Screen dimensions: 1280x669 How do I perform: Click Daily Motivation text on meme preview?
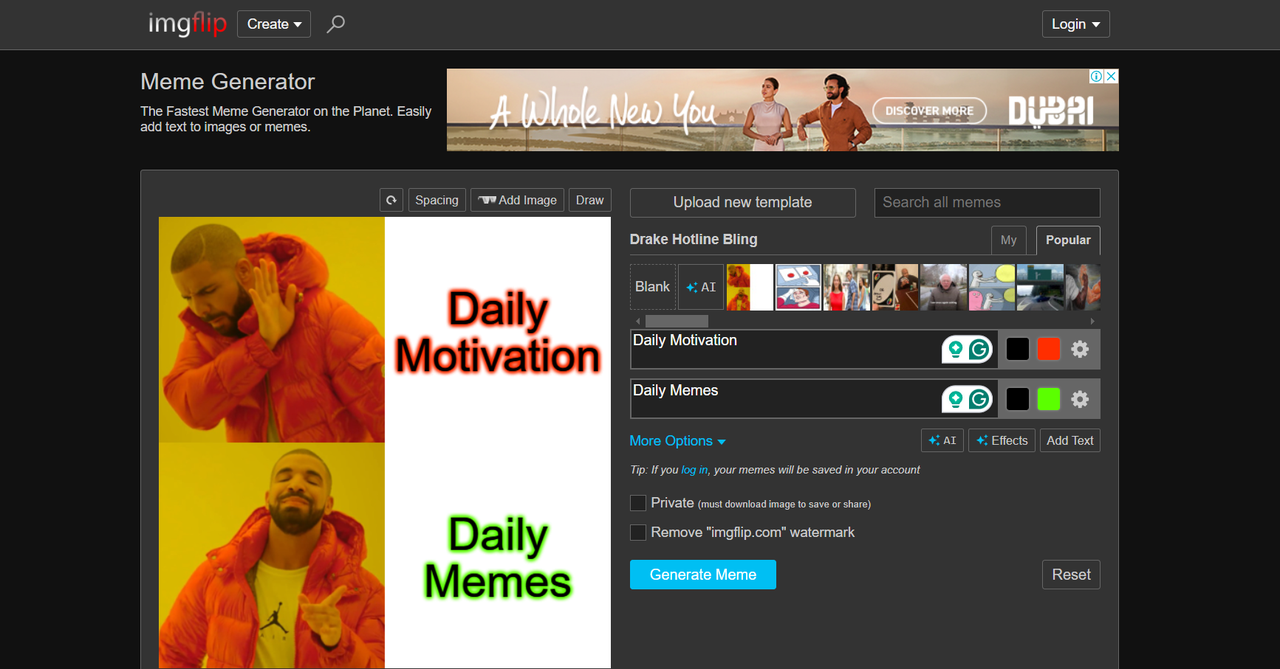[x=498, y=333]
